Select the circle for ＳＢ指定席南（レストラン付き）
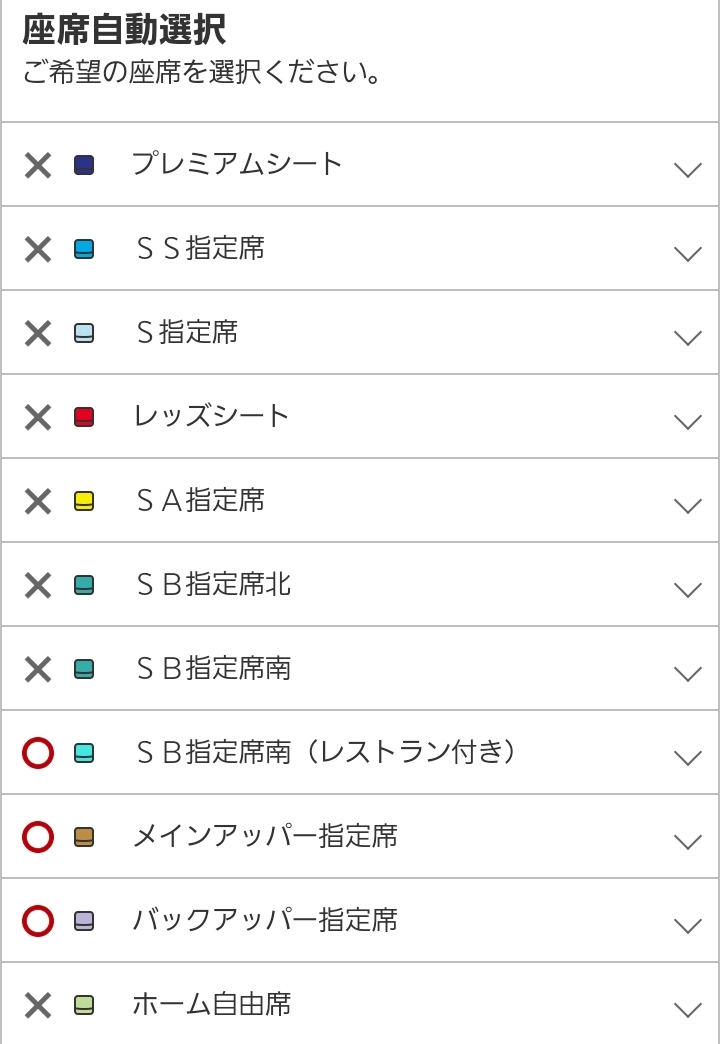 point(38,753)
